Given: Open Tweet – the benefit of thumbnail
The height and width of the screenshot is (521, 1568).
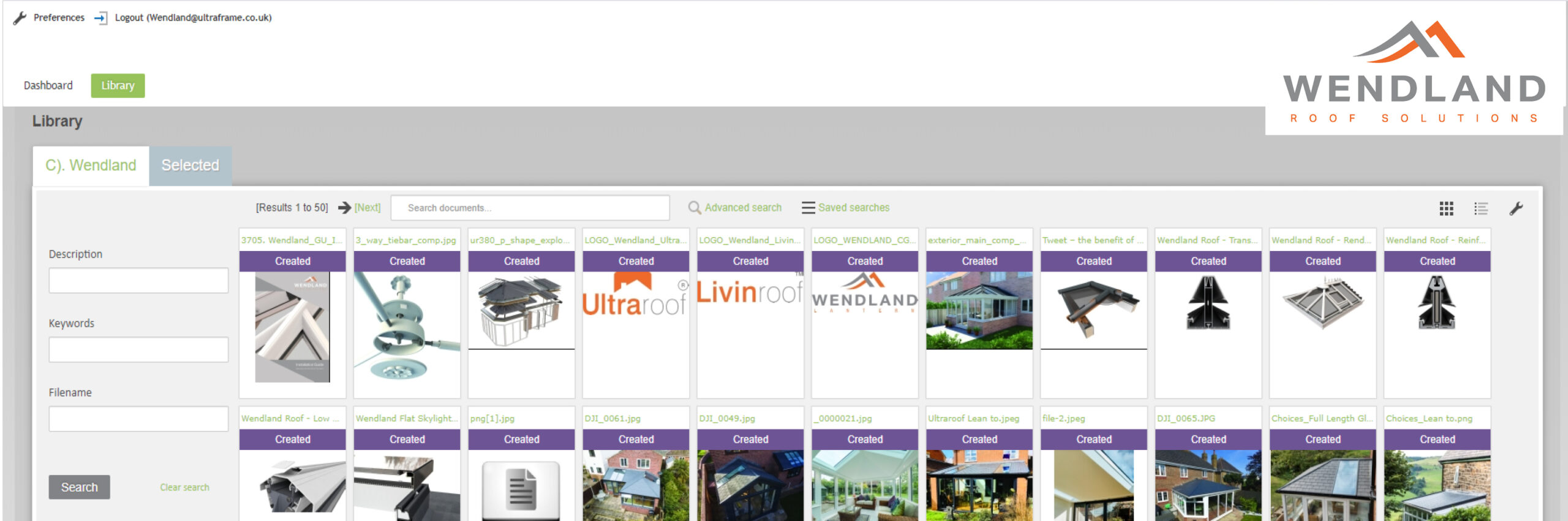Looking at the screenshot, I should coord(1094,311).
